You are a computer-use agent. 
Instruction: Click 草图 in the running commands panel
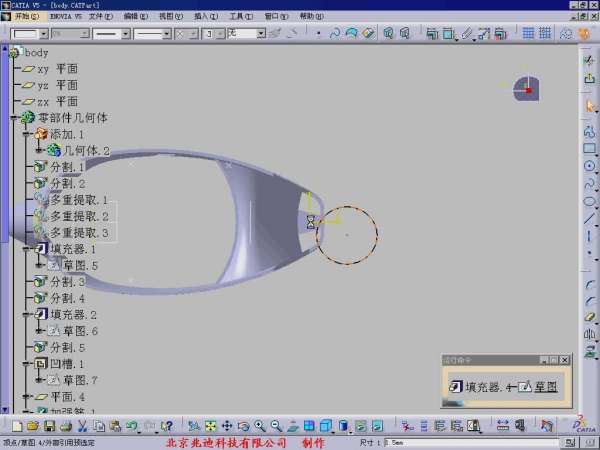coord(545,385)
